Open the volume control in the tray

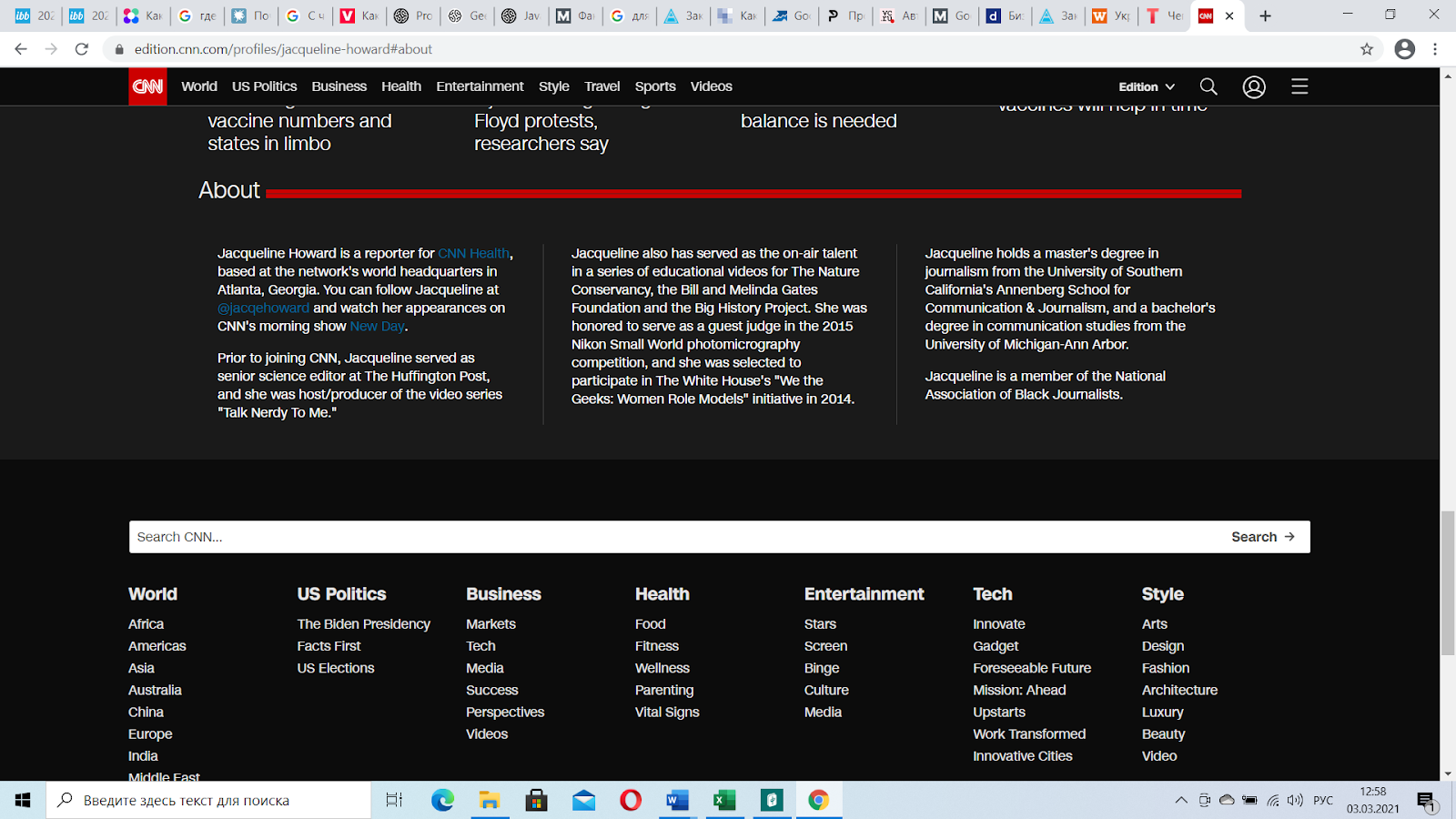1295,800
